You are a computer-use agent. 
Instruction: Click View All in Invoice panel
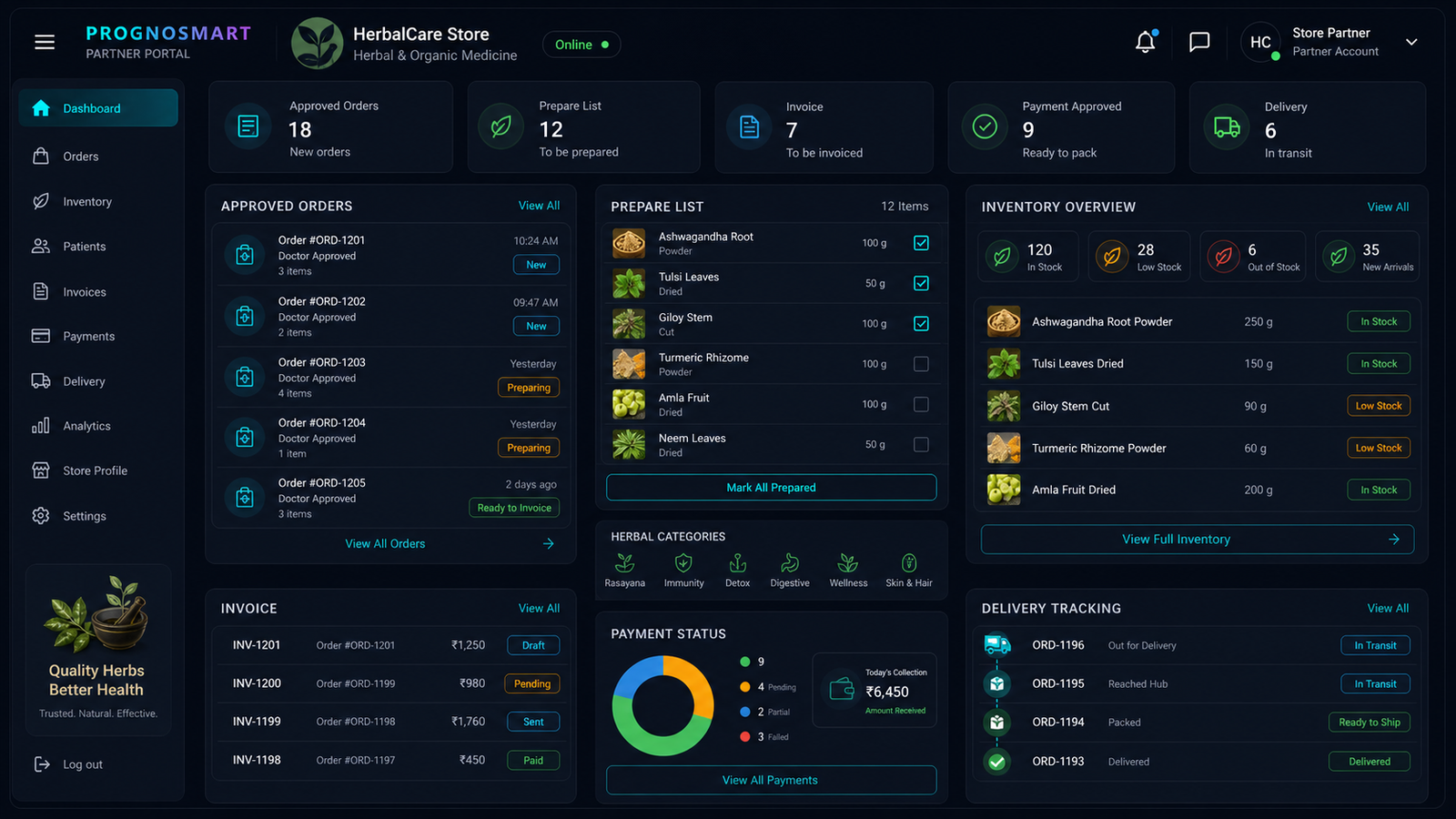click(539, 608)
